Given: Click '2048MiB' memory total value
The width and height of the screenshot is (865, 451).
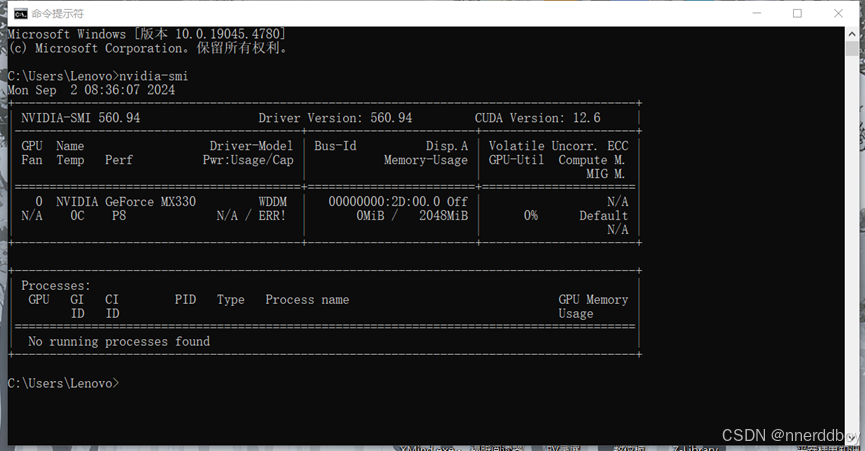Looking at the screenshot, I should (444, 216).
